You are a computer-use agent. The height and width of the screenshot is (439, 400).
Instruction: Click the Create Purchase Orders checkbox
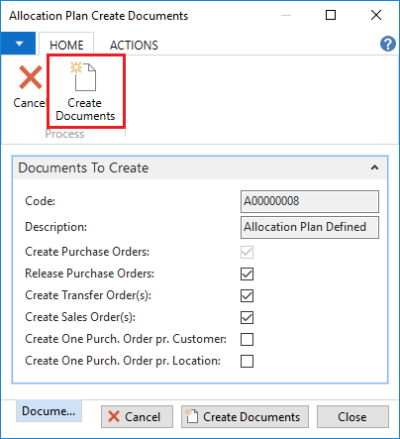tap(247, 252)
